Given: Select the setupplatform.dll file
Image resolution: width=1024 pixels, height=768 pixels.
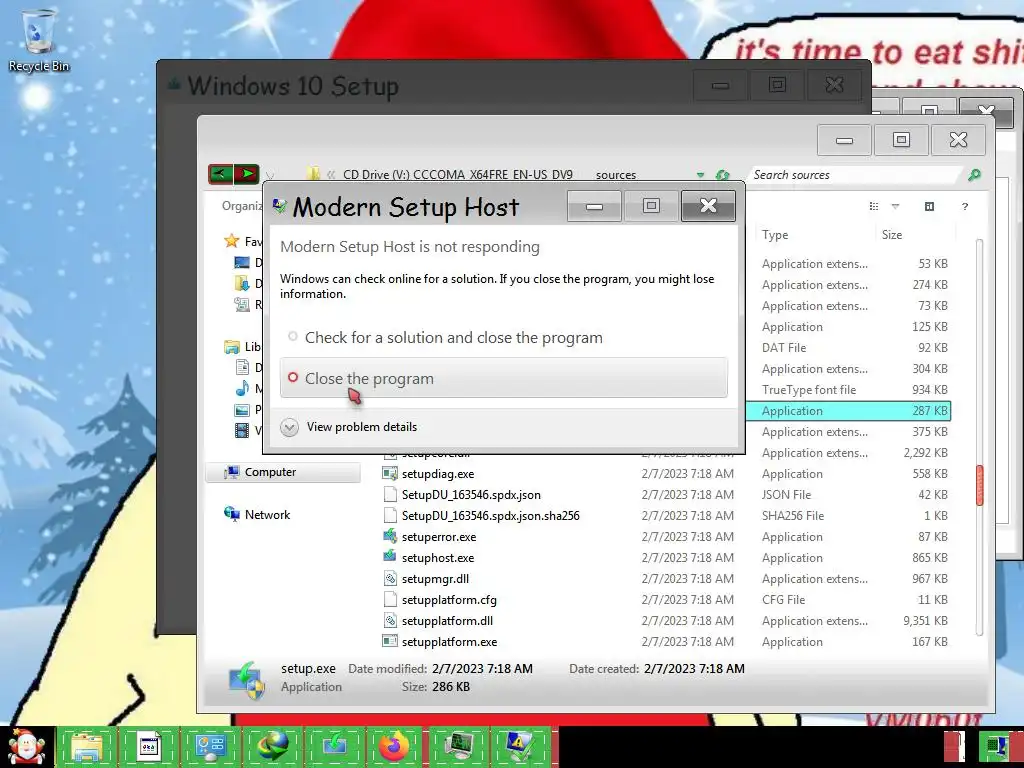Looking at the screenshot, I should (447, 620).
